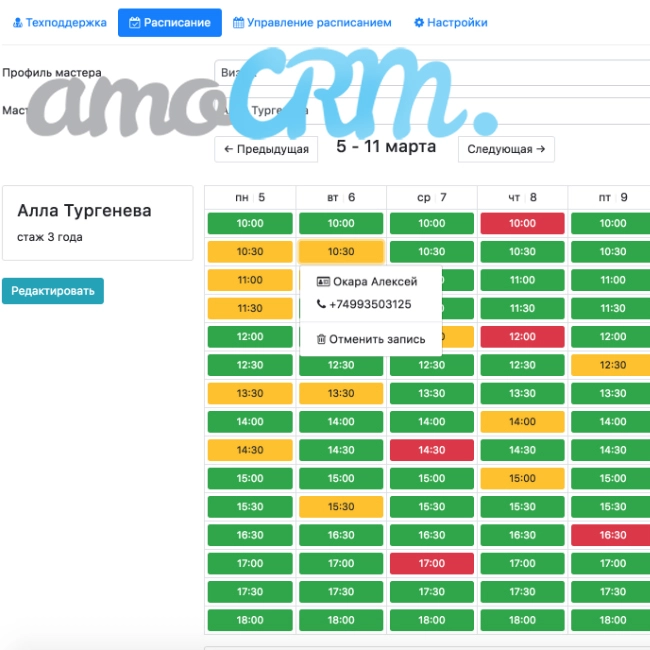Select Monday 11:00 yellow slot
The image size is (650, 650).
pos(250,280)
